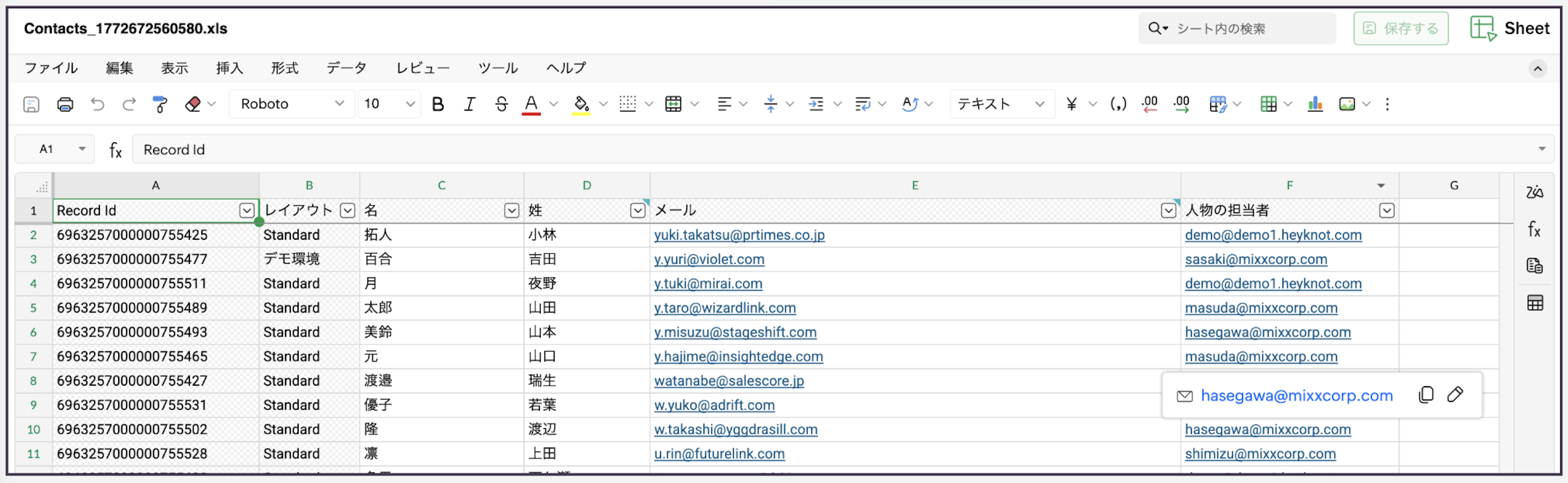The image size is (1568, 483).
Task: Increase decimal places
Action: (1181, 104)
